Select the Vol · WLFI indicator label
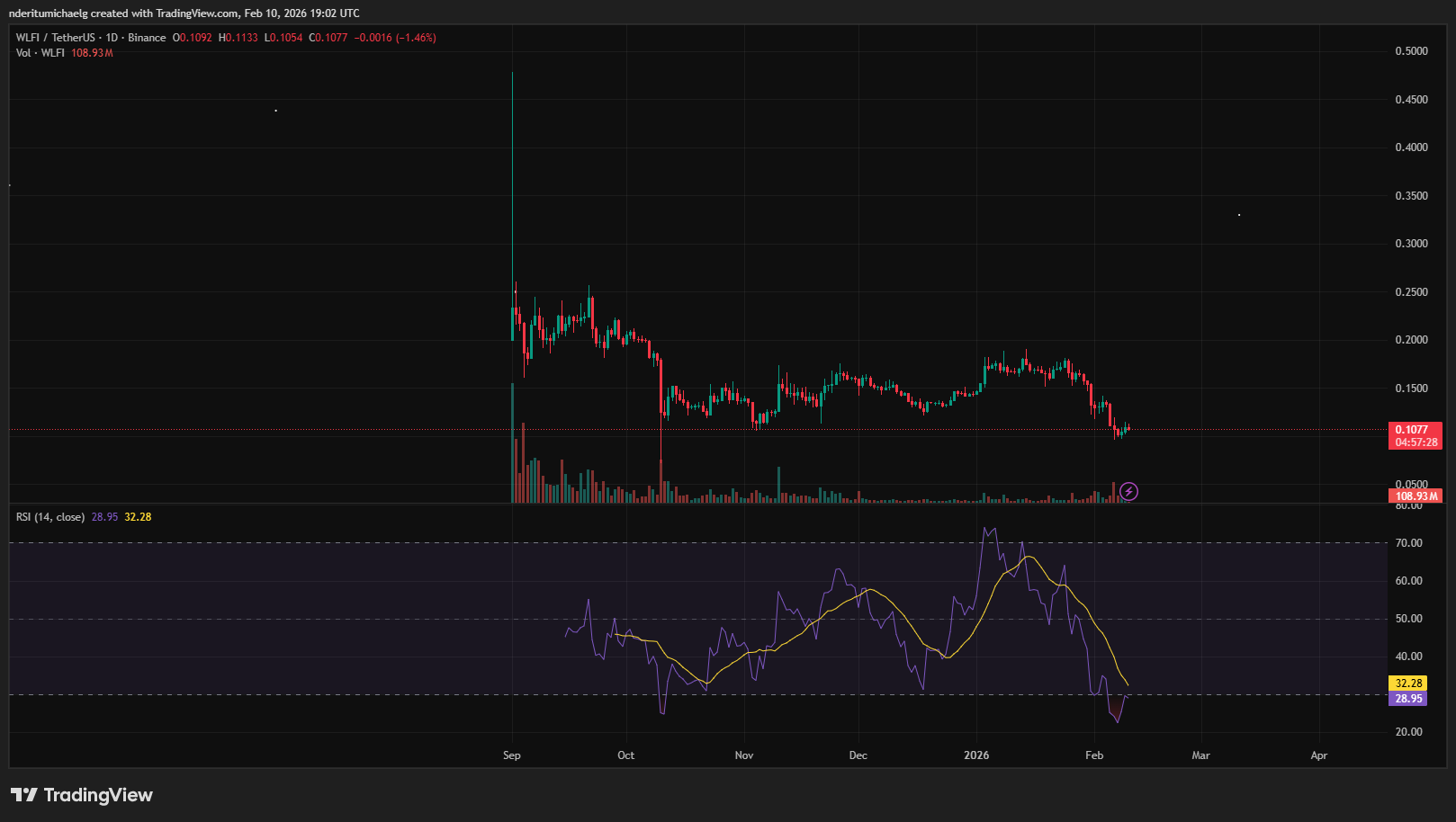 tap(40, 53)
